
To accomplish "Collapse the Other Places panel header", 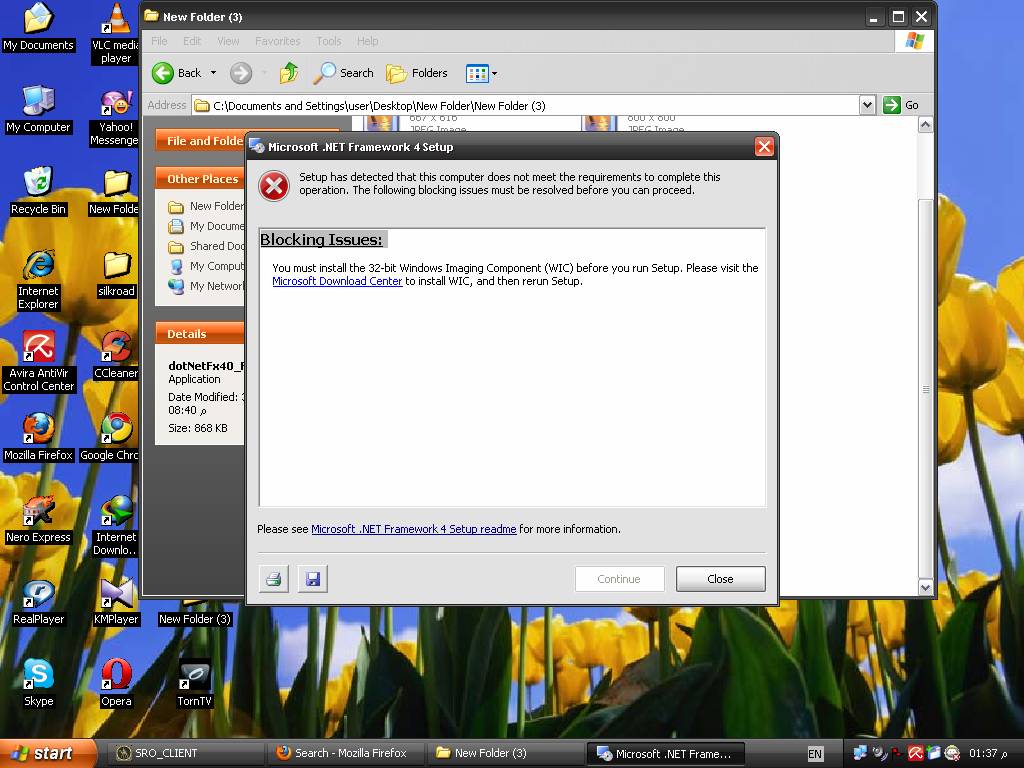I will tap(200, 179).
